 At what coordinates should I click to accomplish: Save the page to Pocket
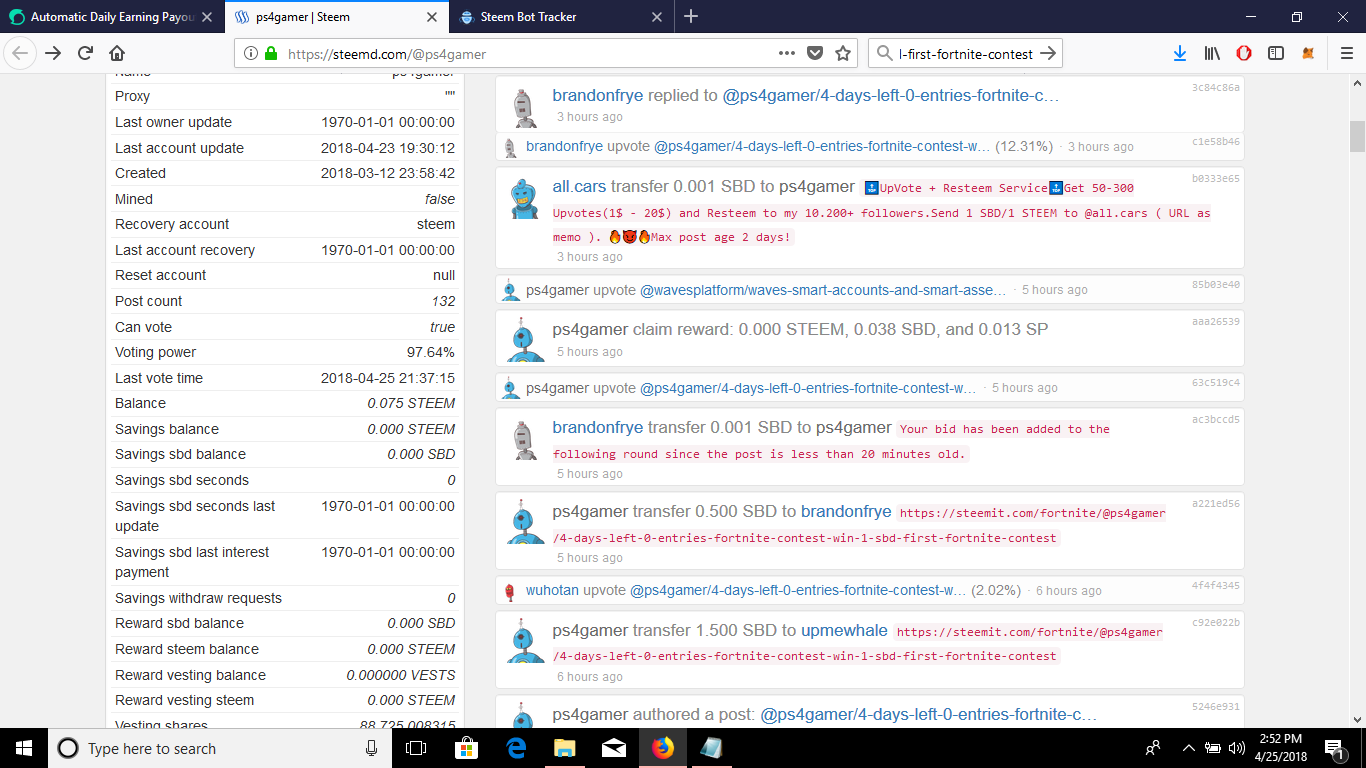pyautogui.click(x=815, y=53)
